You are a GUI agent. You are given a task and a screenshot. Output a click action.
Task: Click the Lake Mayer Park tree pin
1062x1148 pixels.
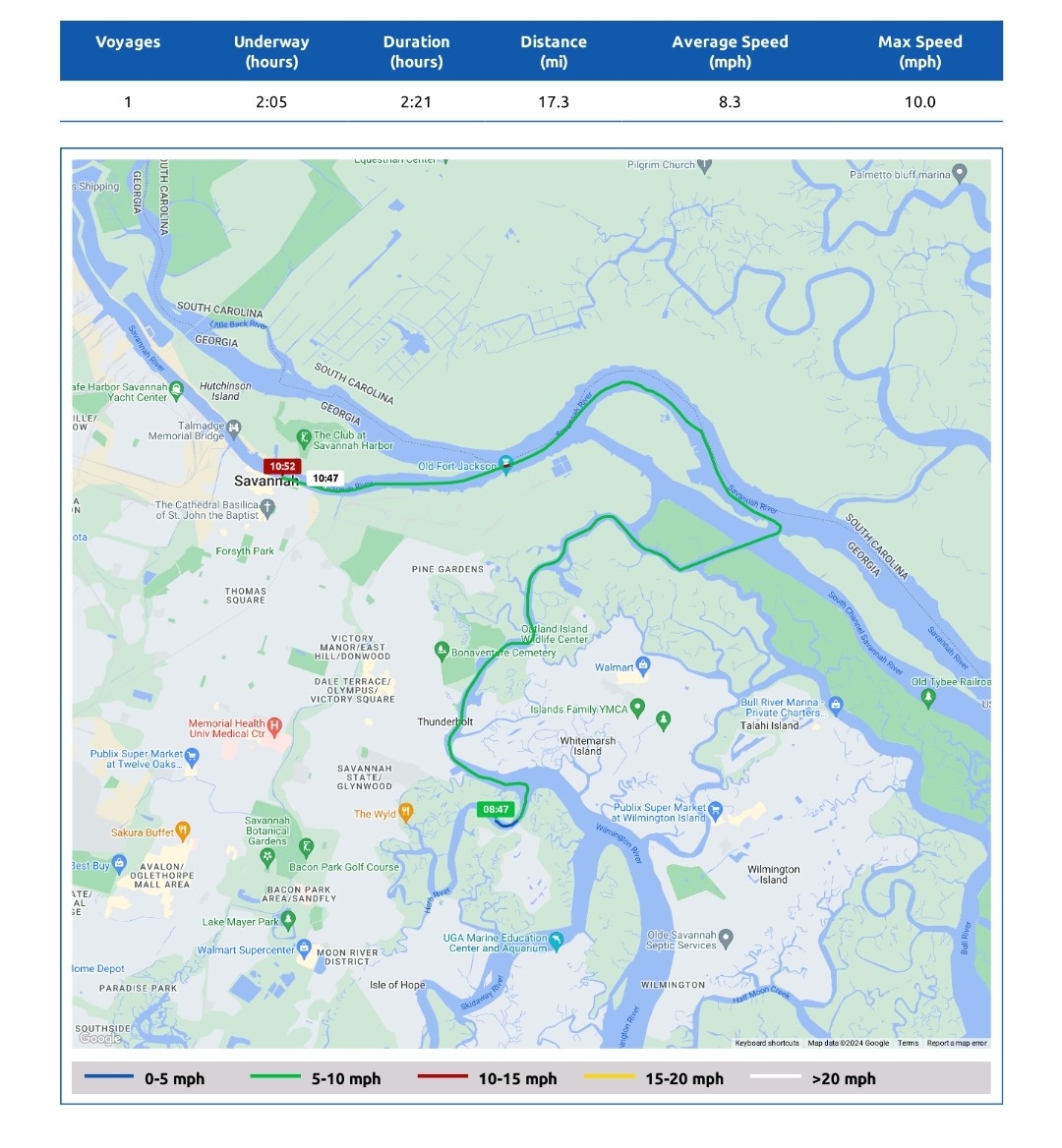(288, 920)
